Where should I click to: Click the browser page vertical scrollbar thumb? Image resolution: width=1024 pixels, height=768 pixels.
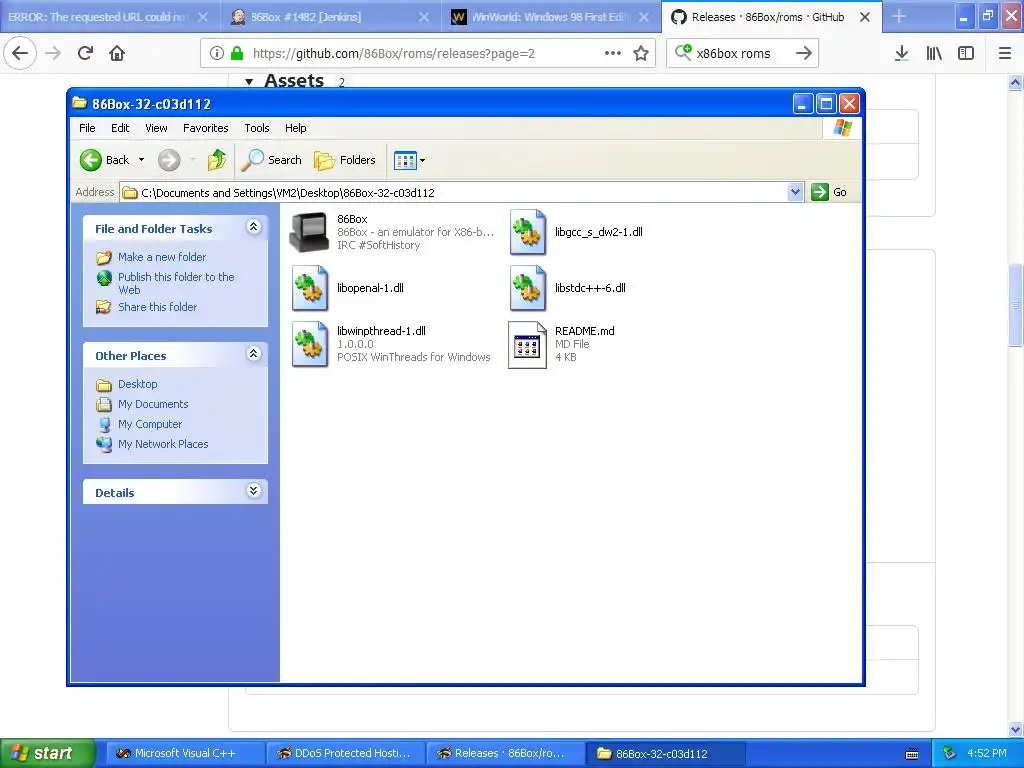[1015, 305]
